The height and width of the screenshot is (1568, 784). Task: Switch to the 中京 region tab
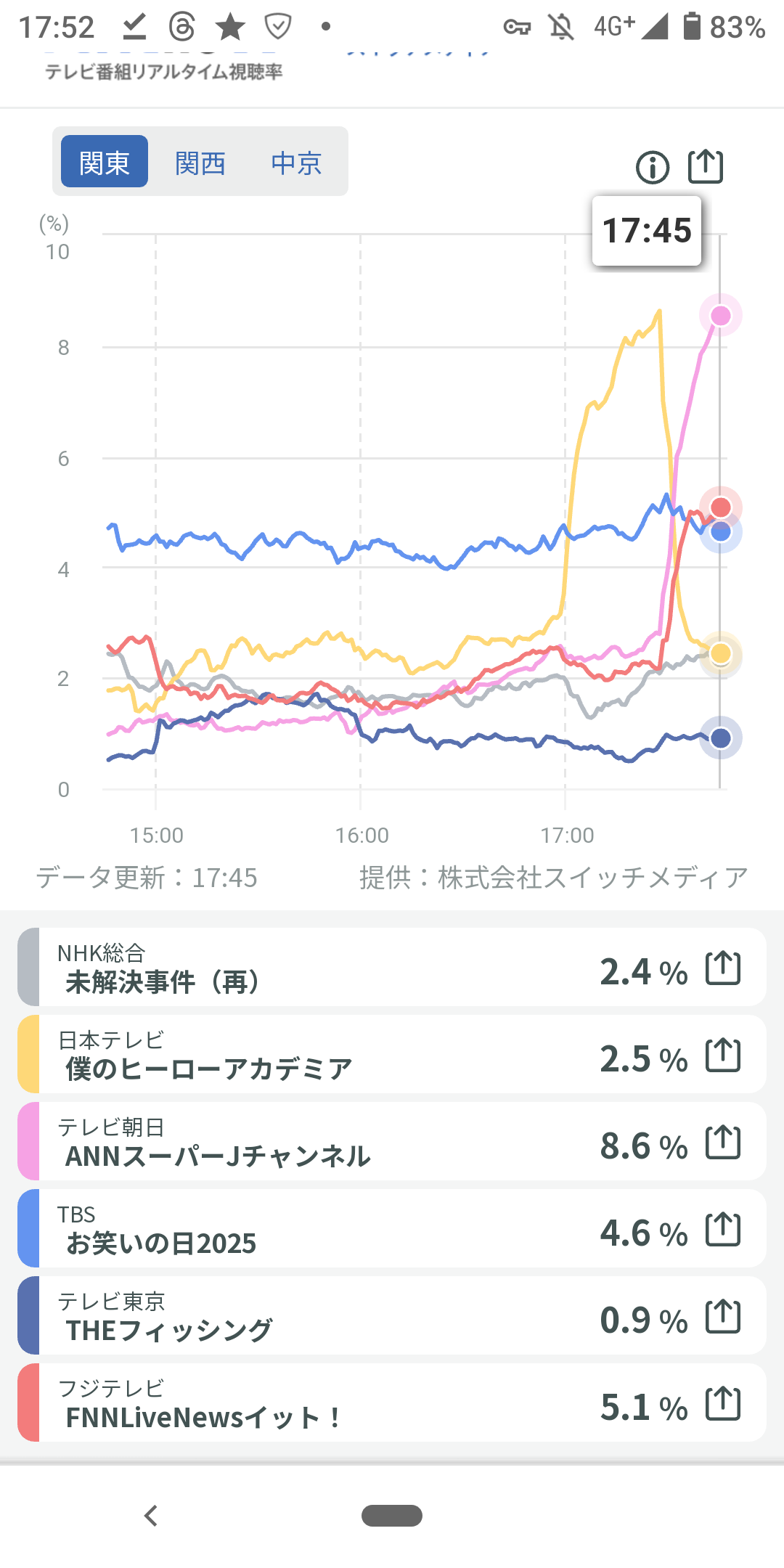pyautogui.click(x=296, y=163)
